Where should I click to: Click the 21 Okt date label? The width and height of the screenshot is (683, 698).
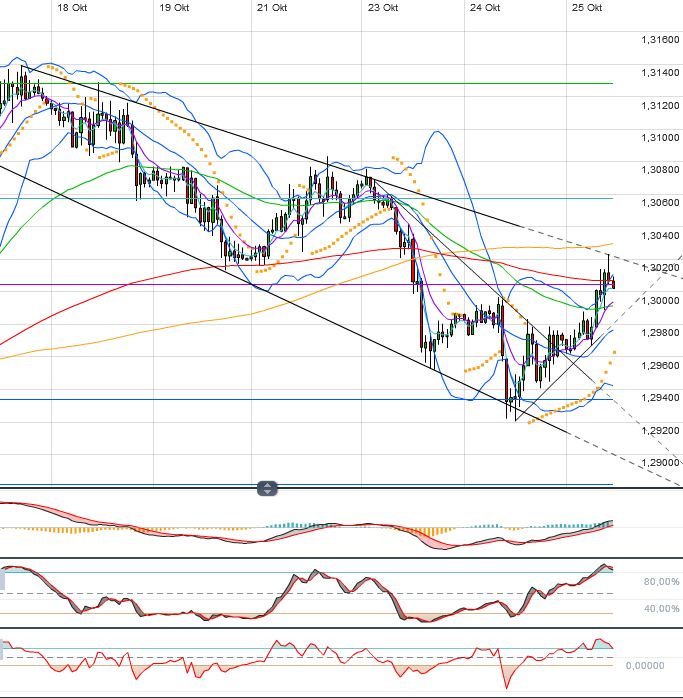point(272,8)
